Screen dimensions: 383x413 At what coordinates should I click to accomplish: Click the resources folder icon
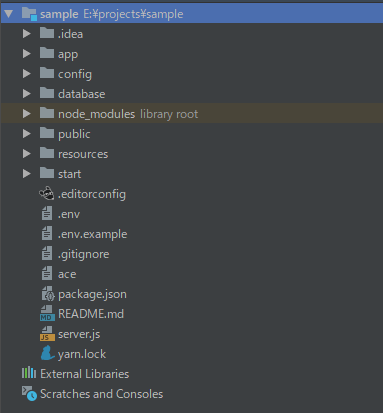coord(47,153)
